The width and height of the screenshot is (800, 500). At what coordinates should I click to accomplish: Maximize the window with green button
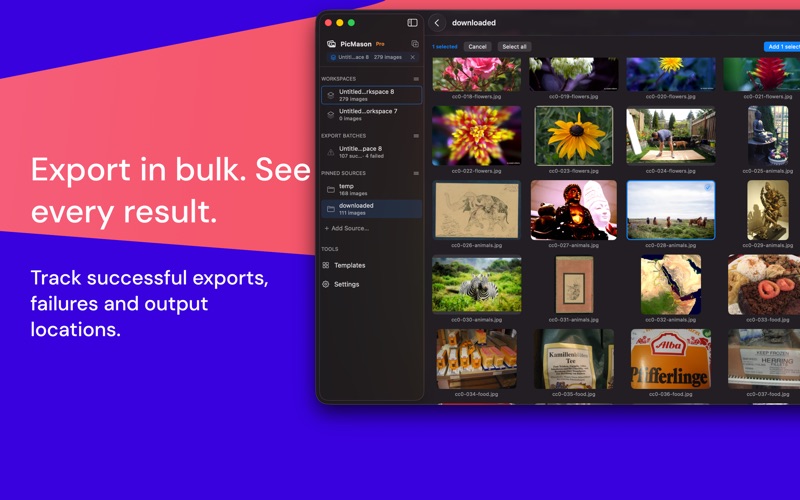(352, 22)
